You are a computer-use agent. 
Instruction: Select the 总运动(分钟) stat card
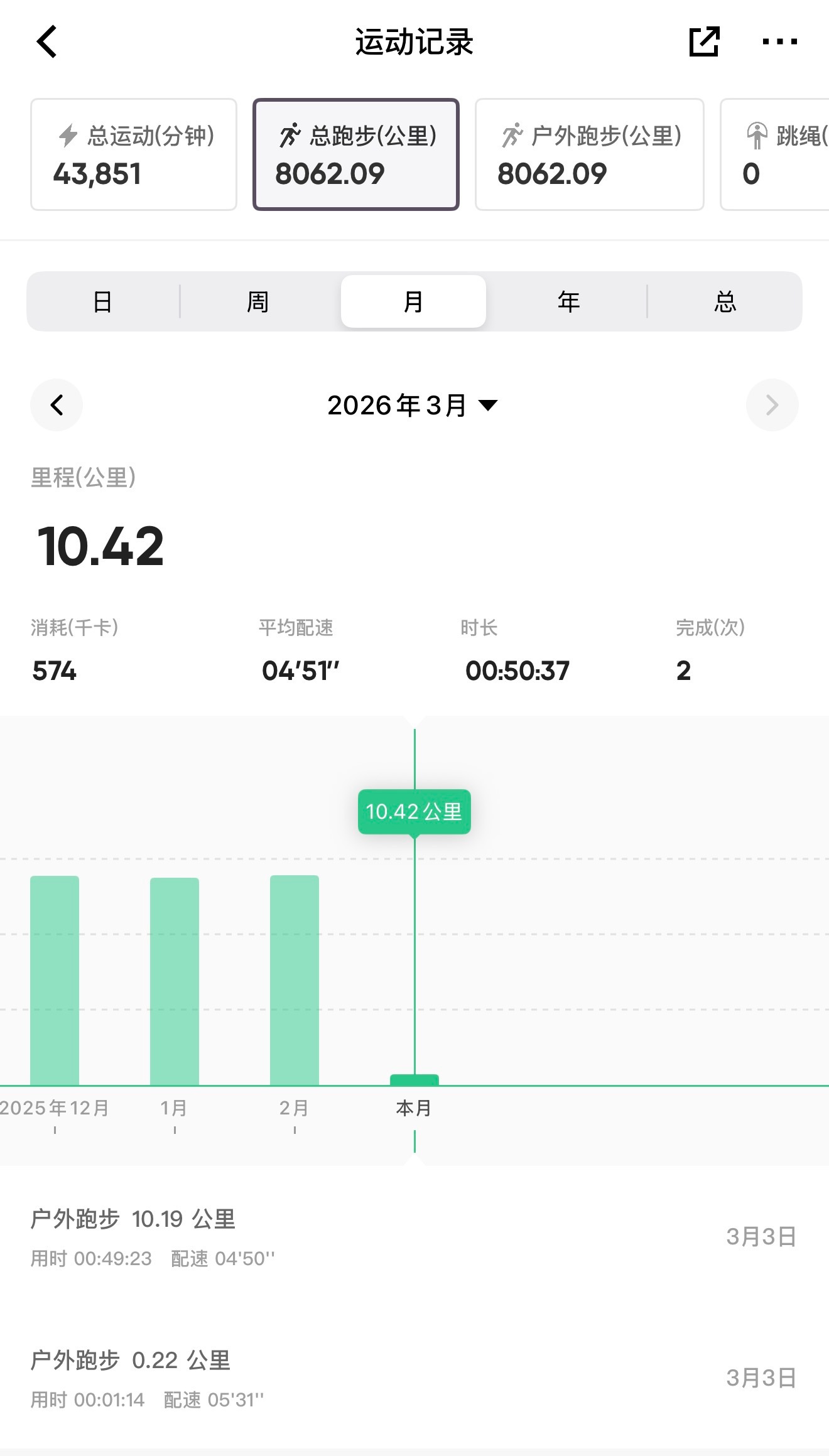[134, 154]
